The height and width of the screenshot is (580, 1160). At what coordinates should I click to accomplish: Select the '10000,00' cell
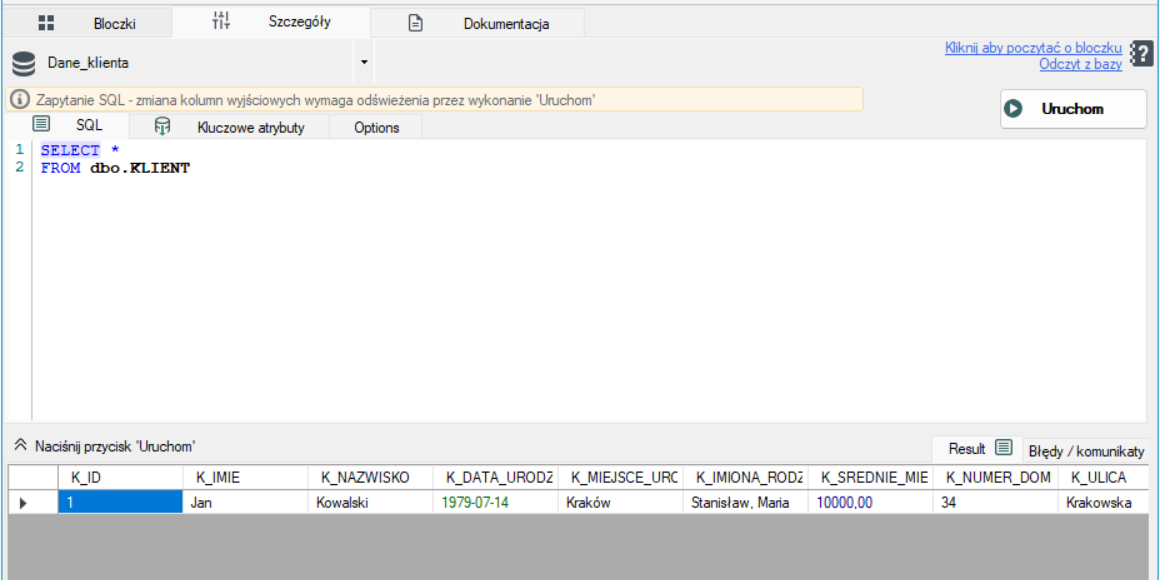pos(871,502)
